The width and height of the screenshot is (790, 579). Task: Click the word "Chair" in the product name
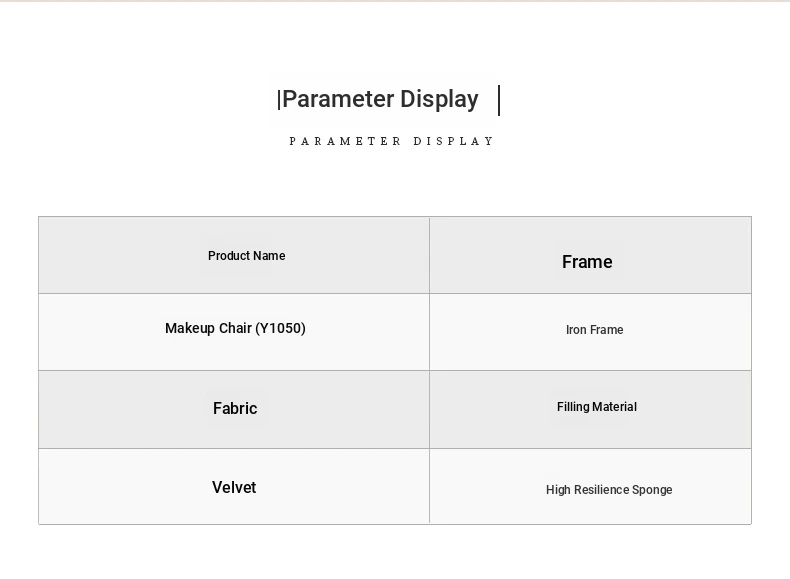point(235,328)
